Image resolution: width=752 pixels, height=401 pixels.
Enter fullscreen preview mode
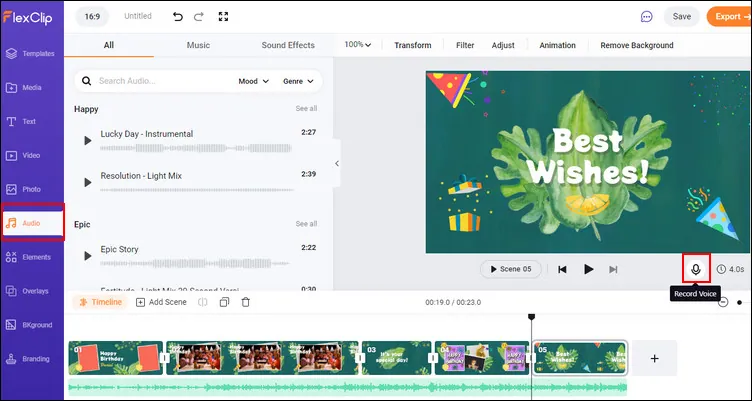(x=223, y=16)
